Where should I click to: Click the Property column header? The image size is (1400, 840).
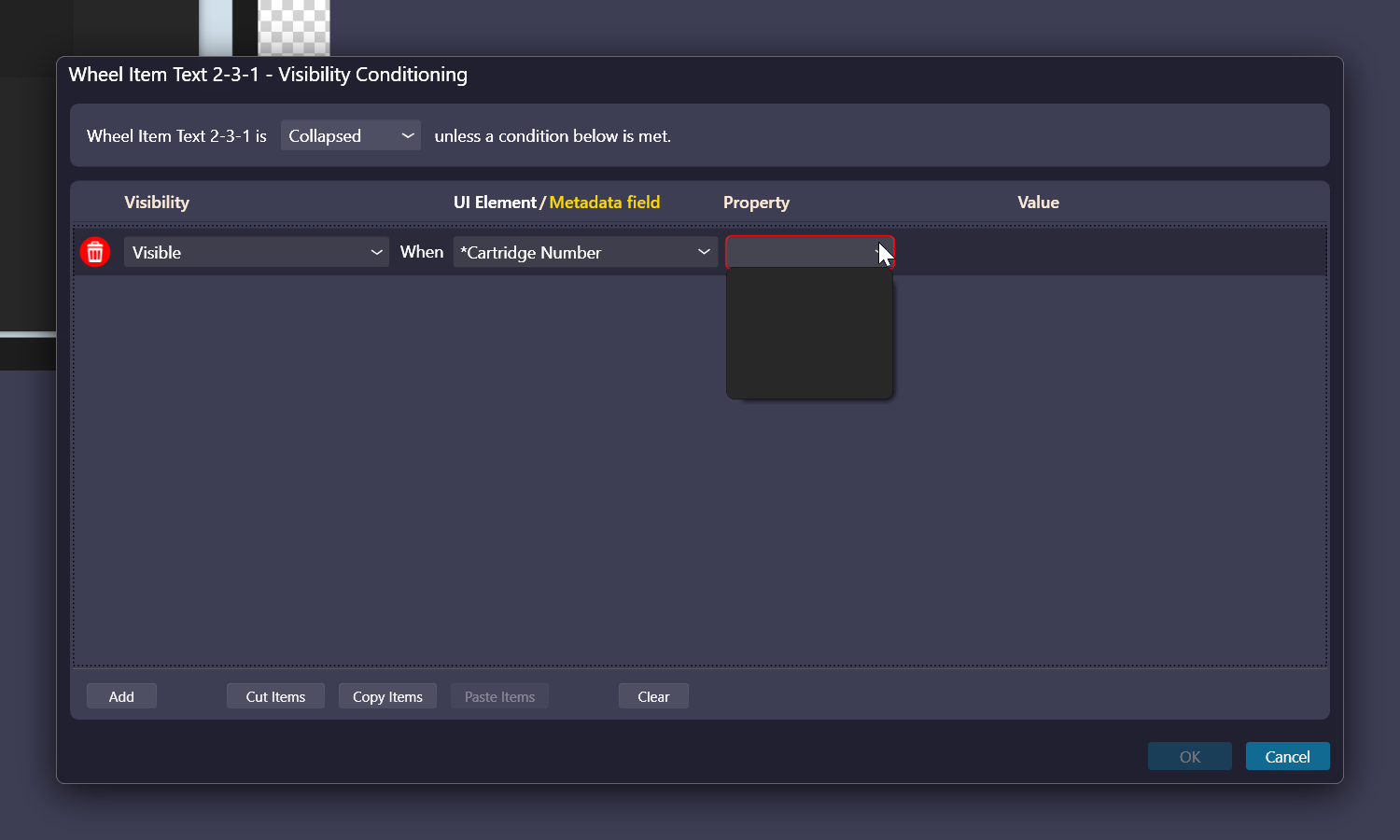[x=756, y=203]
